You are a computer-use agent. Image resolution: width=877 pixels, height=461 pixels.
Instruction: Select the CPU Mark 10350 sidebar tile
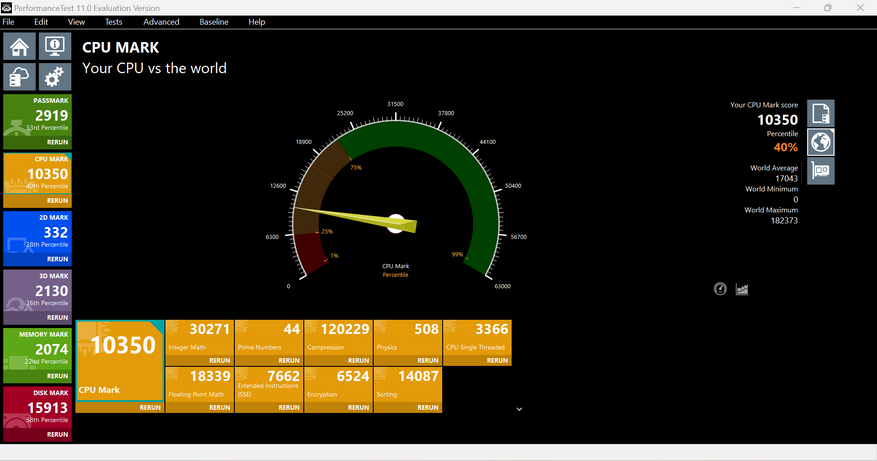[x=37, y=174]
